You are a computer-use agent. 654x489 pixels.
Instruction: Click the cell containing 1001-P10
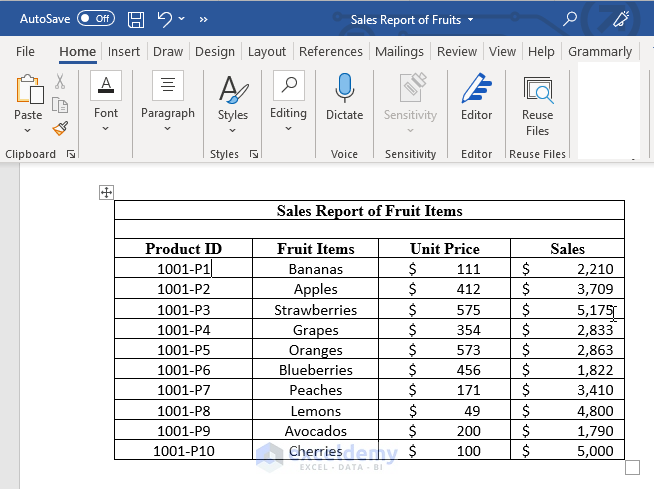[184, 450]
